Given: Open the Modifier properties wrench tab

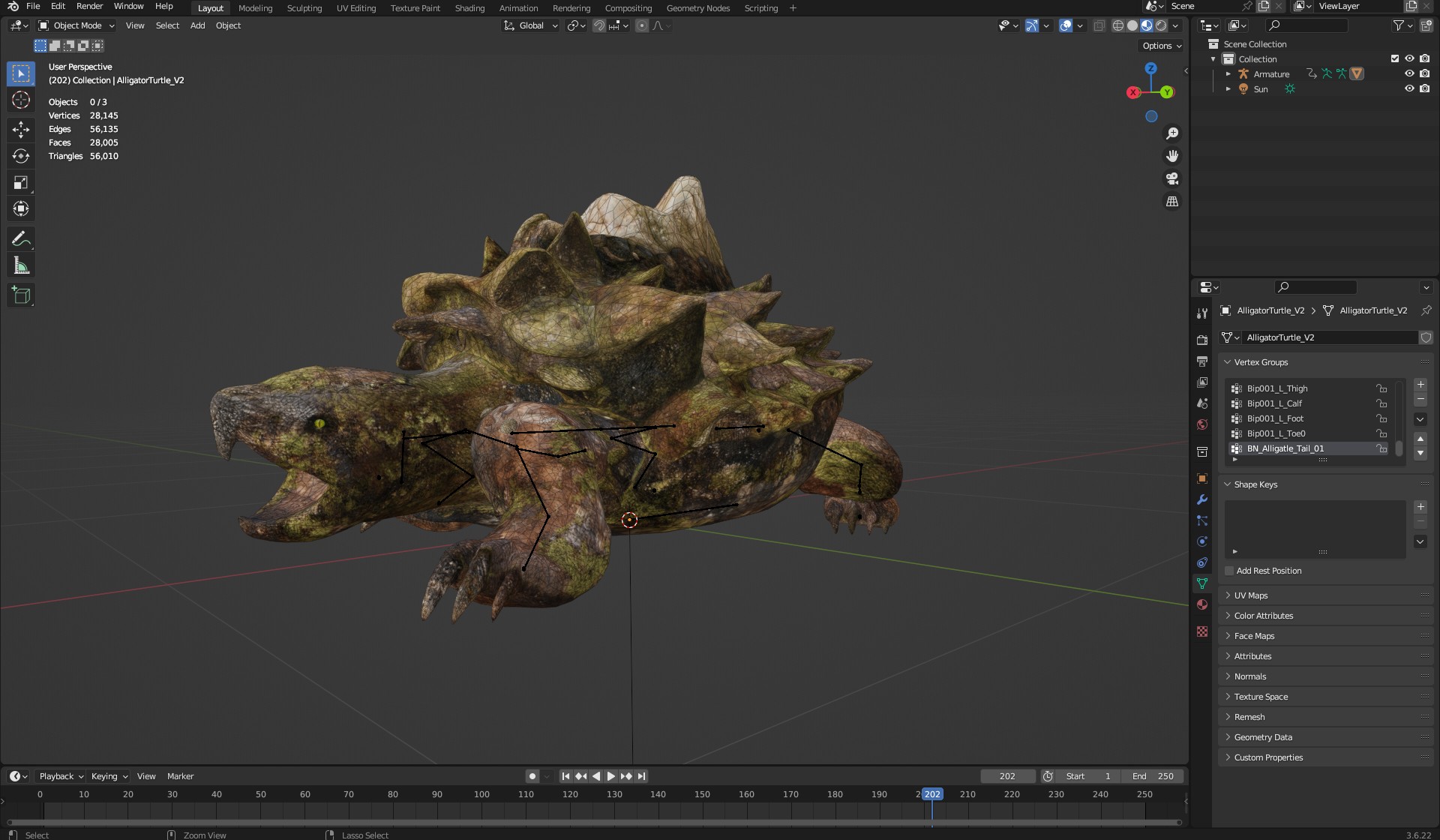Looking at the screenshot, I should [1202, 499].
